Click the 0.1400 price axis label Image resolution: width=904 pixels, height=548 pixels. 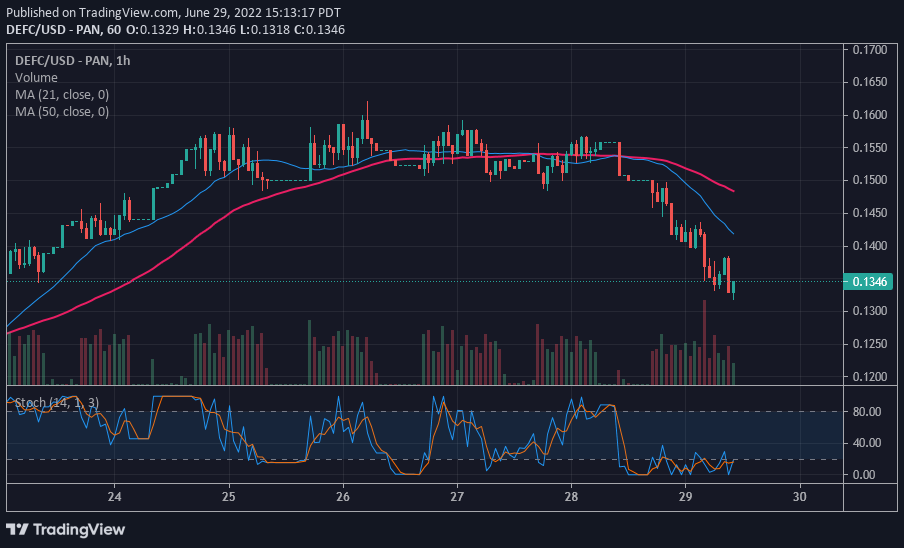pyautogui.click(x=870, y=245)
